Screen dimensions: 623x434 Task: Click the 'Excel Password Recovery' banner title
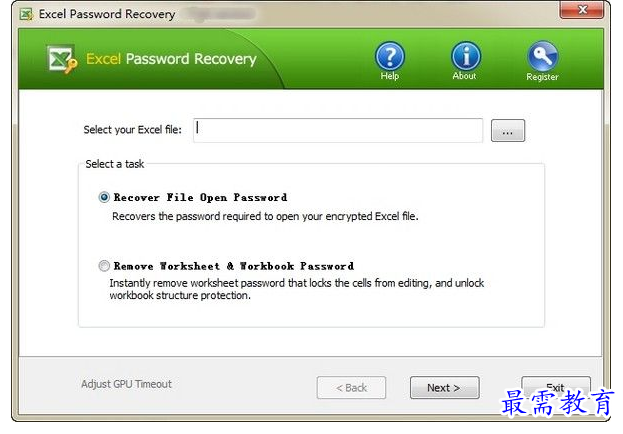click(x=171, y=59)
